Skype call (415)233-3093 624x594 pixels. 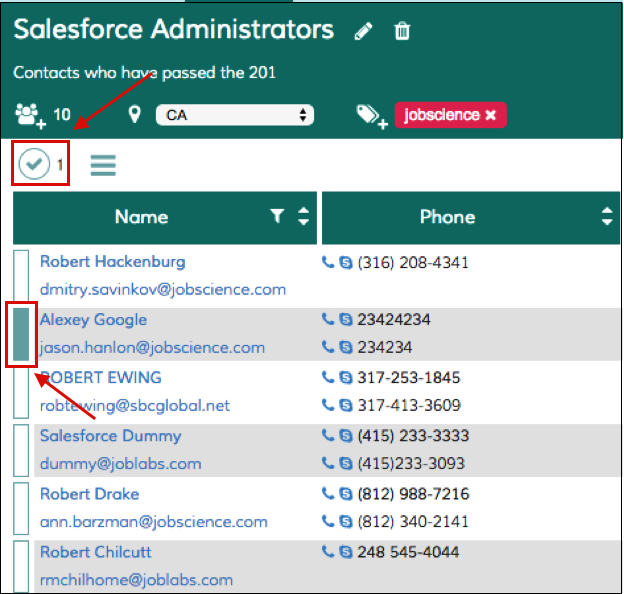[x=345, y=464]
